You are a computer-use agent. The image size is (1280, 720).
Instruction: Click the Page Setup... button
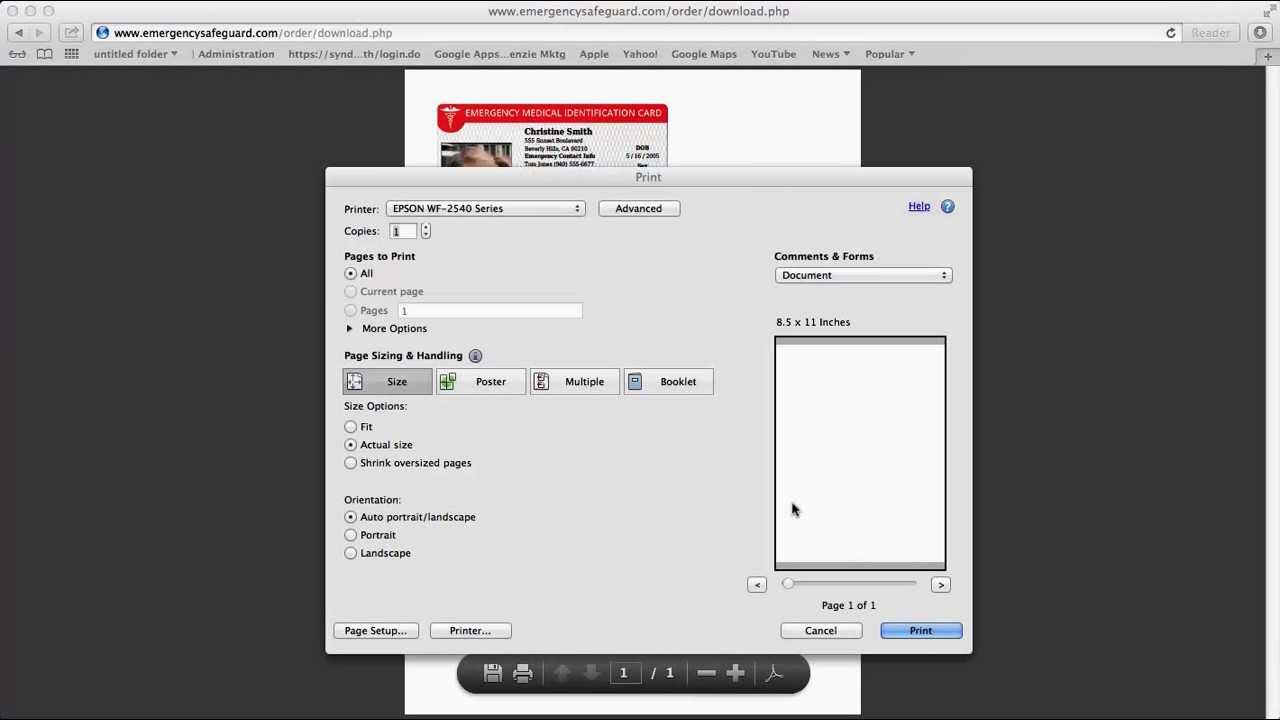375,631
